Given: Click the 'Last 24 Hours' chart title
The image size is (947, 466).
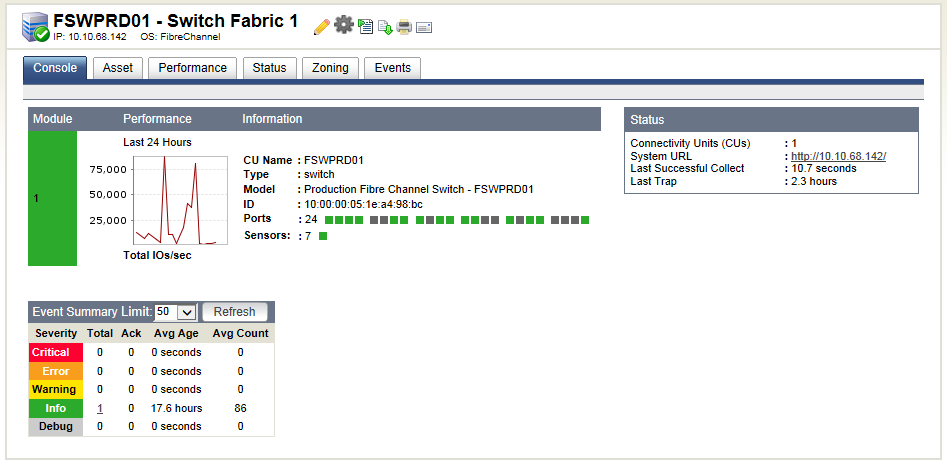Looking at the screenshot, I should [157, 142].
